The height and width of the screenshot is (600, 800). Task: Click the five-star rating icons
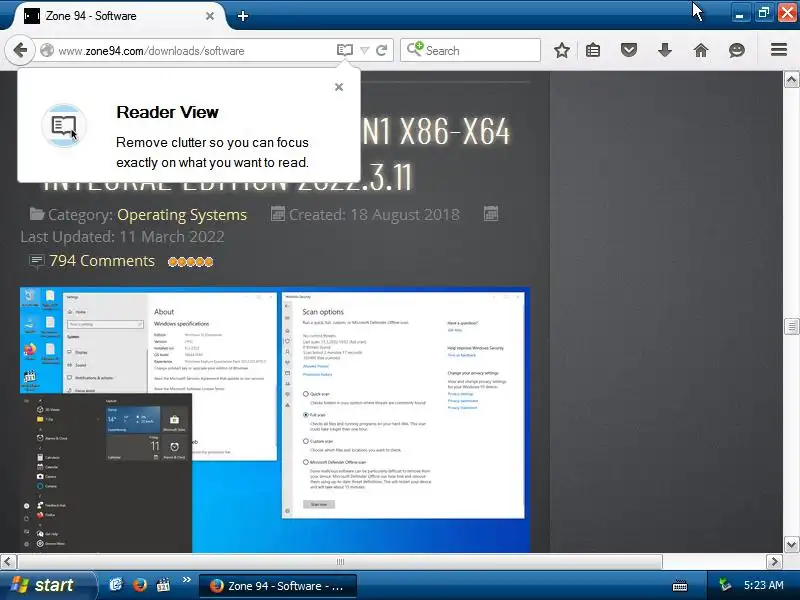click(x=191, y=262)
